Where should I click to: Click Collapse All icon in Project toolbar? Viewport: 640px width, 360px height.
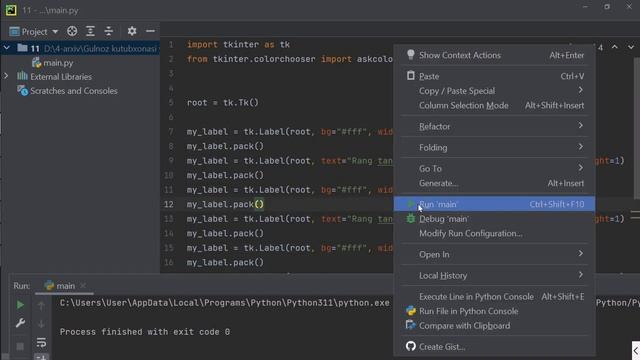pos(109,31)
